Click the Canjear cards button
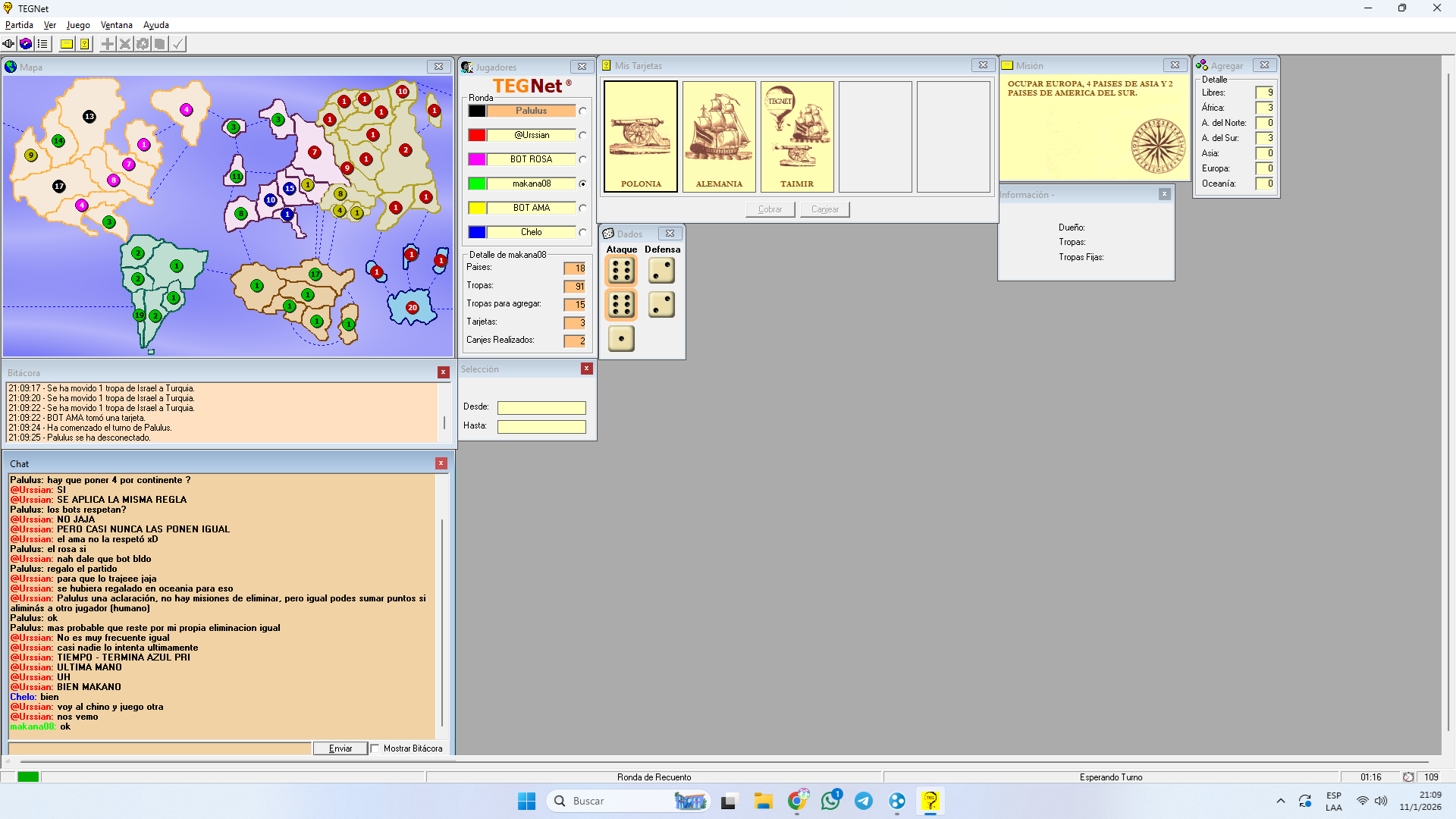 824,209
